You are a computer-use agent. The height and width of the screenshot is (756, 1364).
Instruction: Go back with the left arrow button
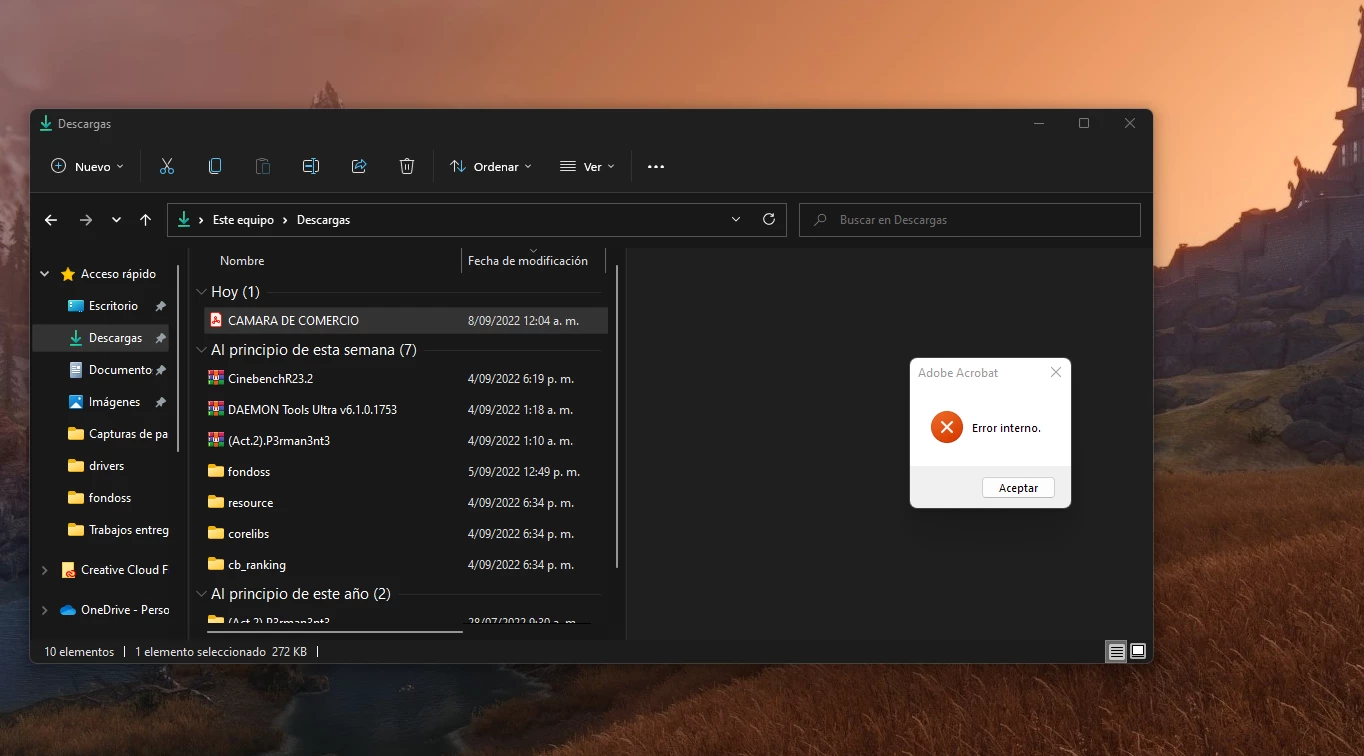pos(51,220)
